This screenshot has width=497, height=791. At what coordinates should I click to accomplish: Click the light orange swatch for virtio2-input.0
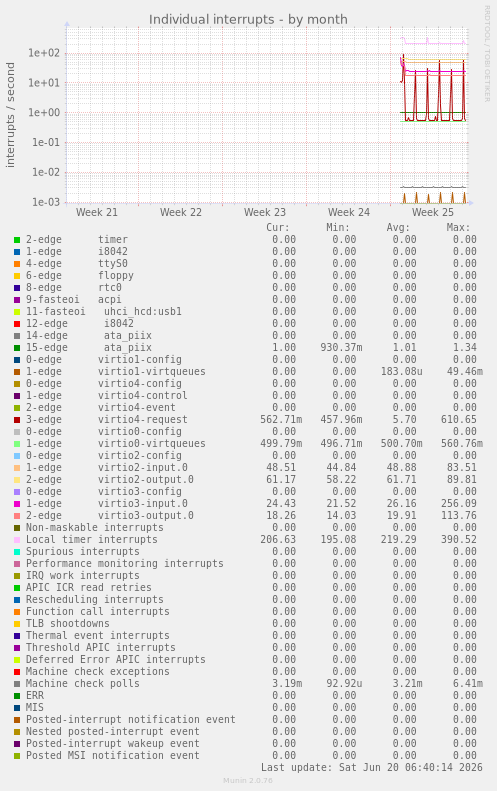17,468
